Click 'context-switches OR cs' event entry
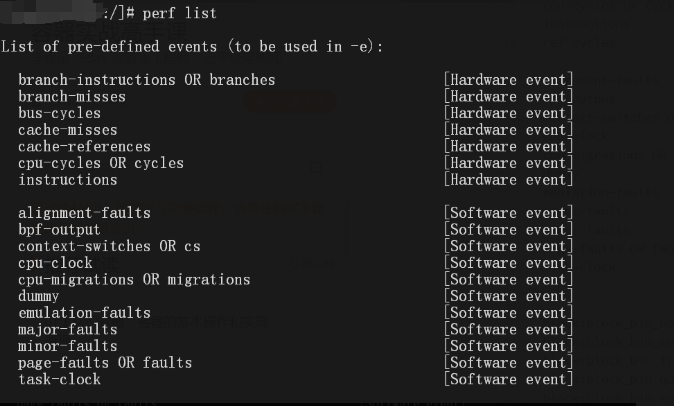674x406 pixels. (109, 246)
